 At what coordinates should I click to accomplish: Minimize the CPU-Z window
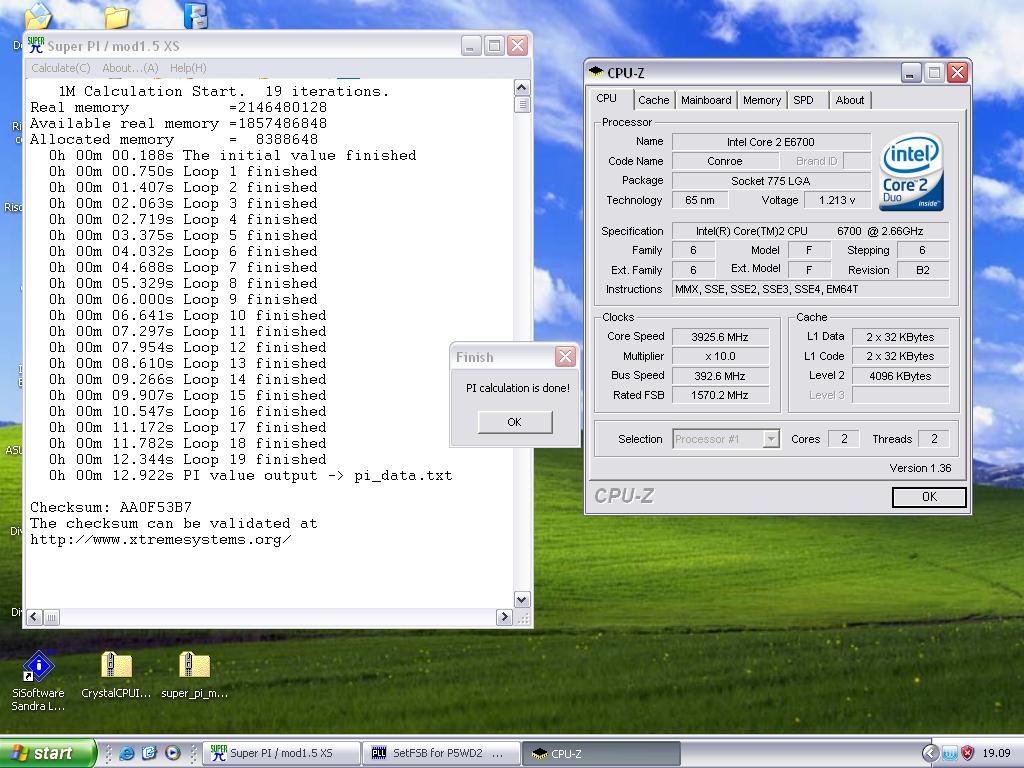point(911,72)
